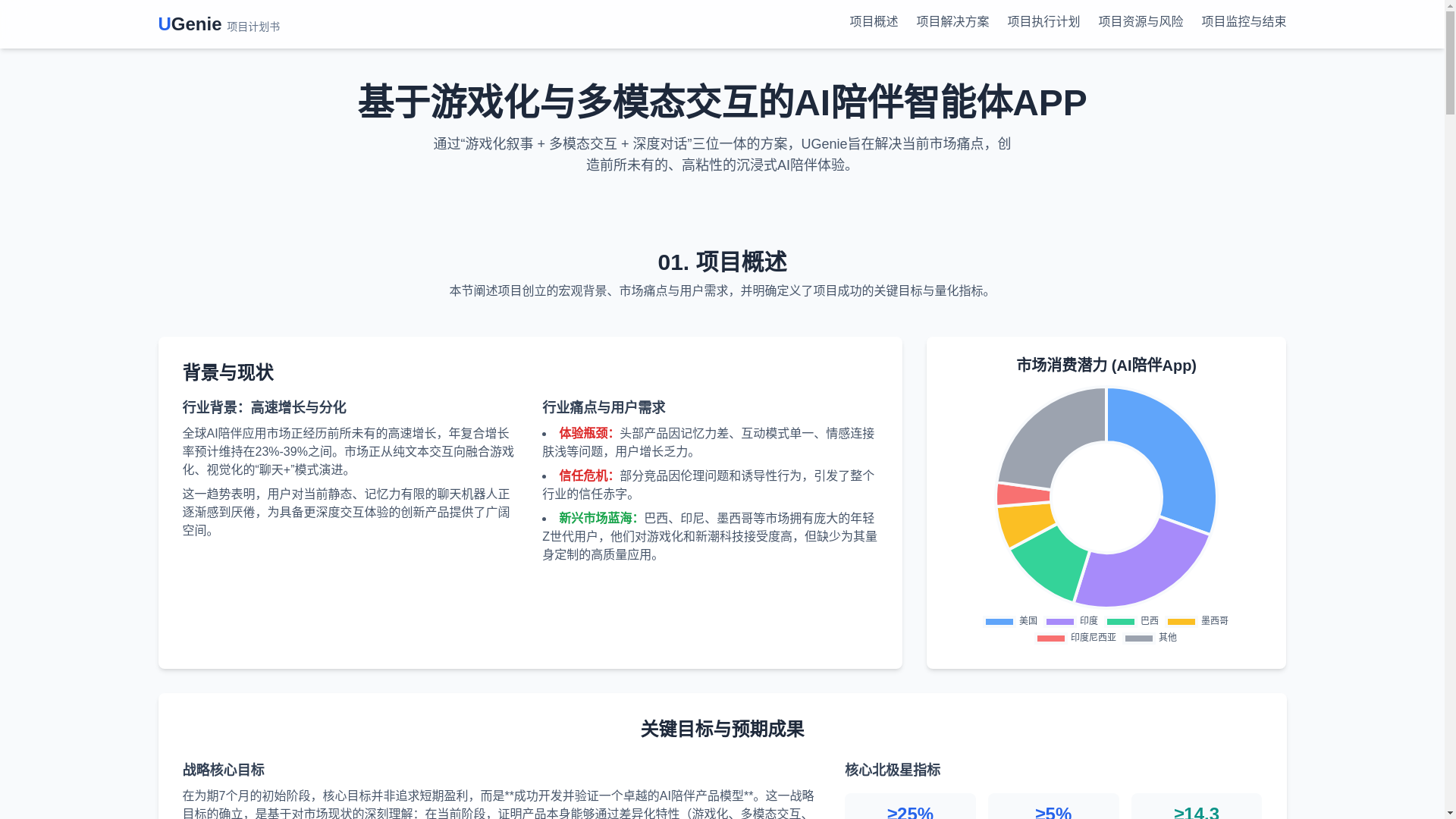The image size is (1456, 819).
Task: Open the 项目解决方案 navigation item
Action: click(x=952, y=21)
